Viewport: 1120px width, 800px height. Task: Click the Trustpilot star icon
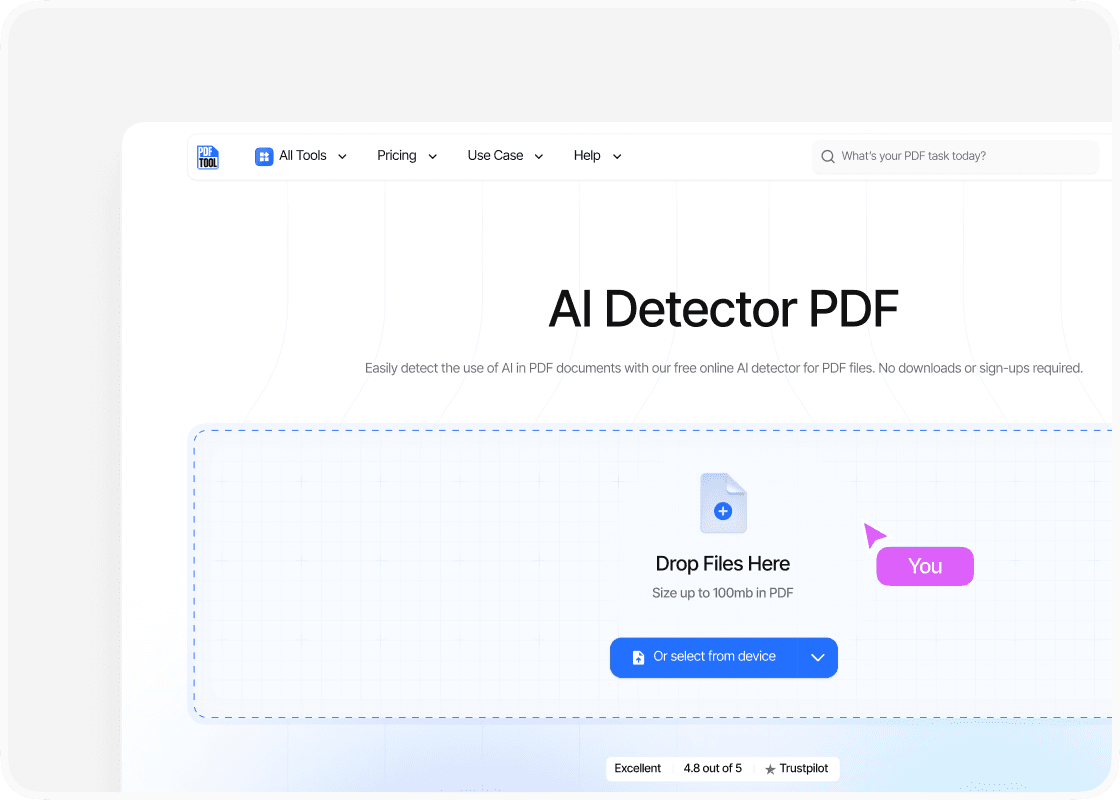coord(770,769)
